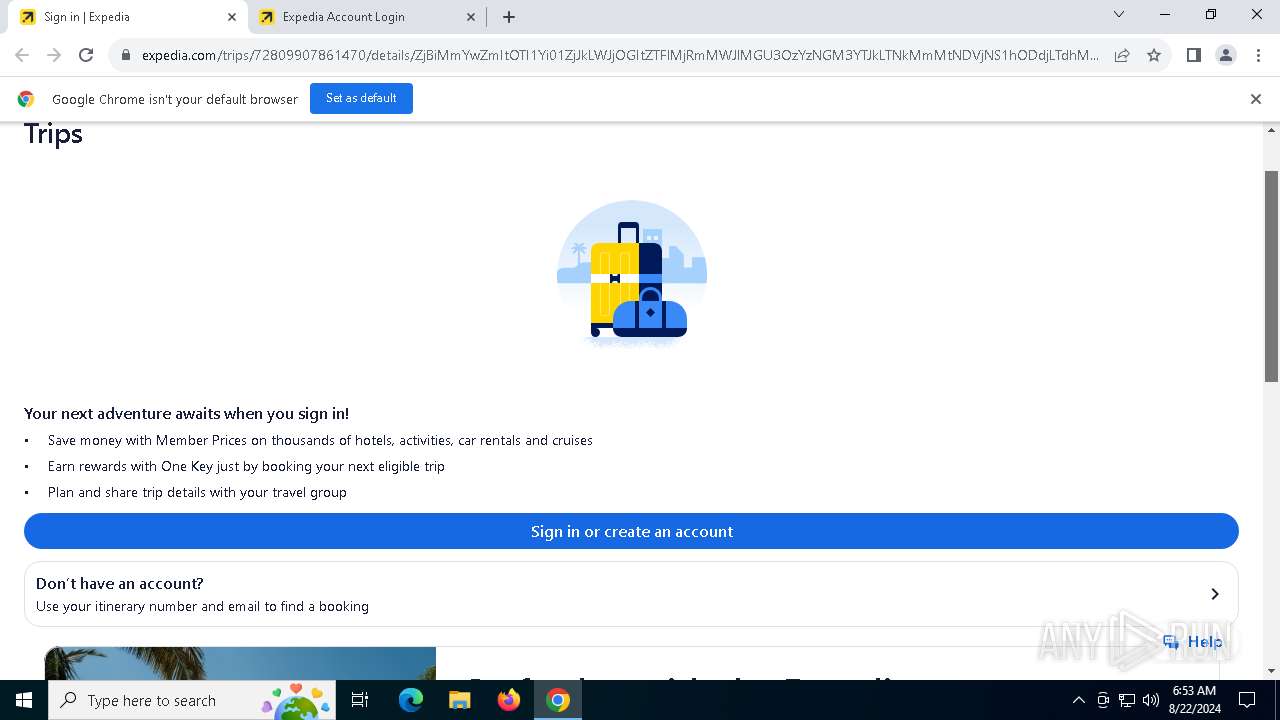Close the Sign in | Expedia tab

[x=232, y=17]
